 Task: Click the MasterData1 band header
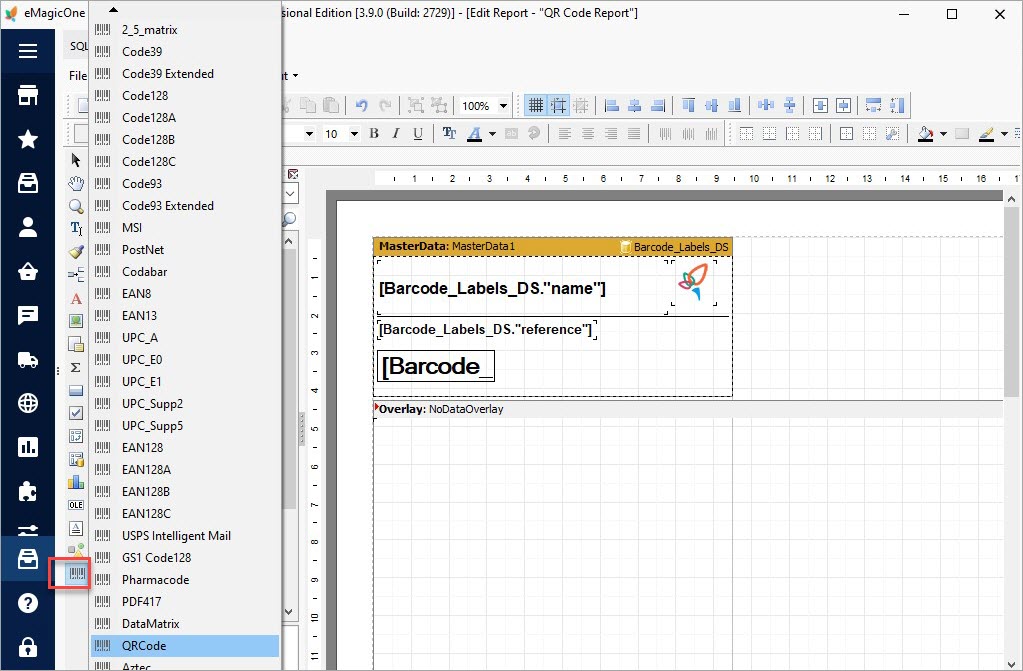(553, 246)
